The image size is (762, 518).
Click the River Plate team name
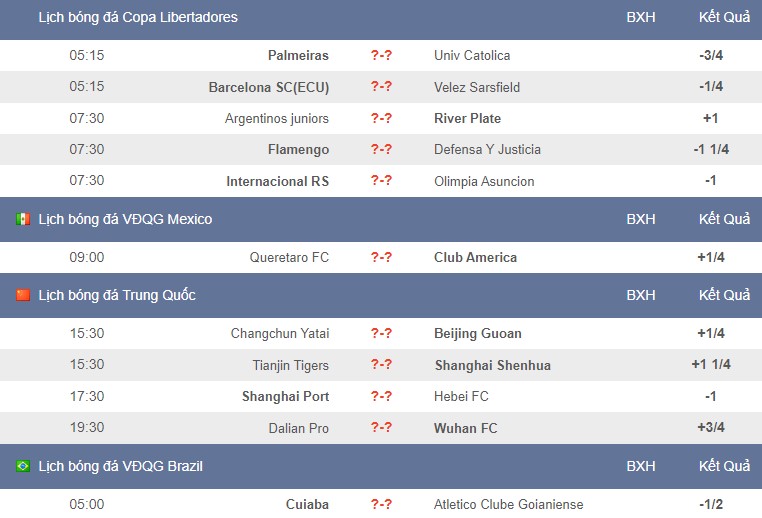[468, 119]
